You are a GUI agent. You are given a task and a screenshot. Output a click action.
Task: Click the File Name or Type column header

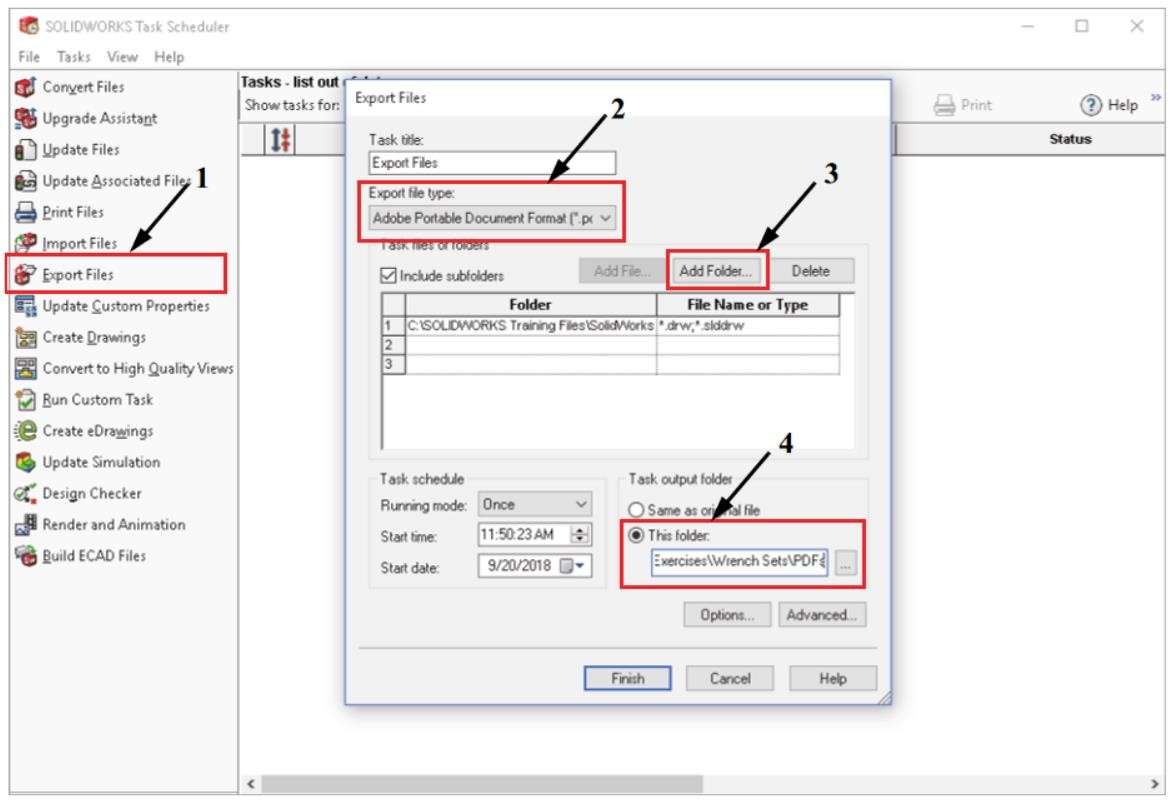coord(748,305)
